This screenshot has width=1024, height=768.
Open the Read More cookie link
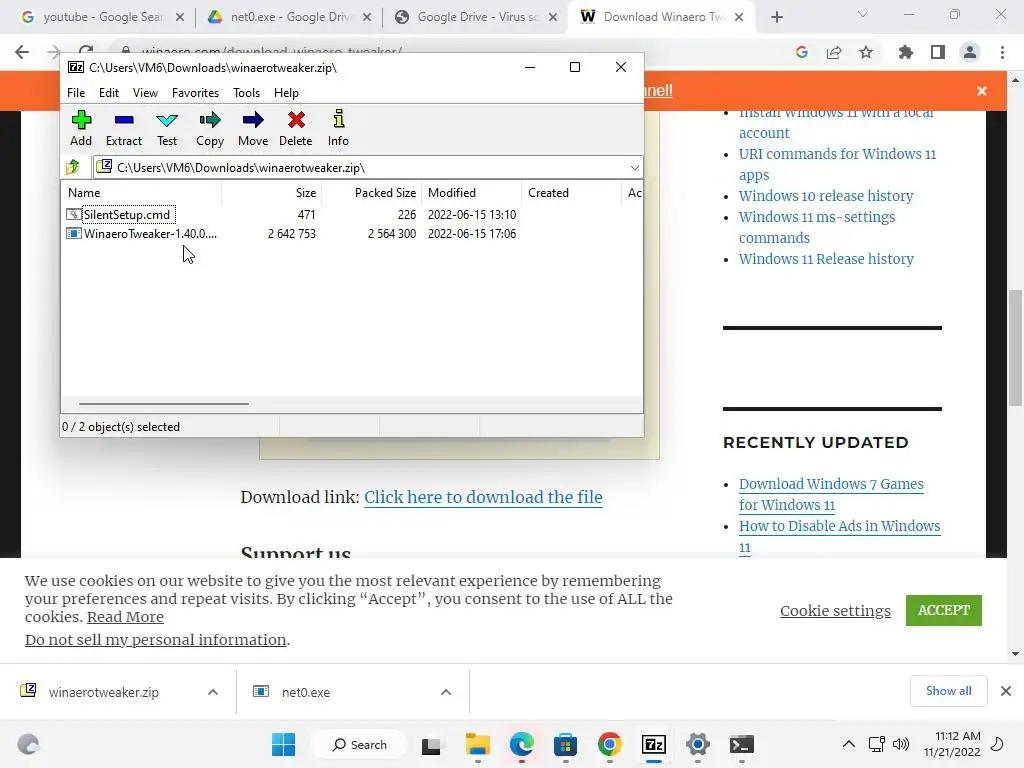125,617
